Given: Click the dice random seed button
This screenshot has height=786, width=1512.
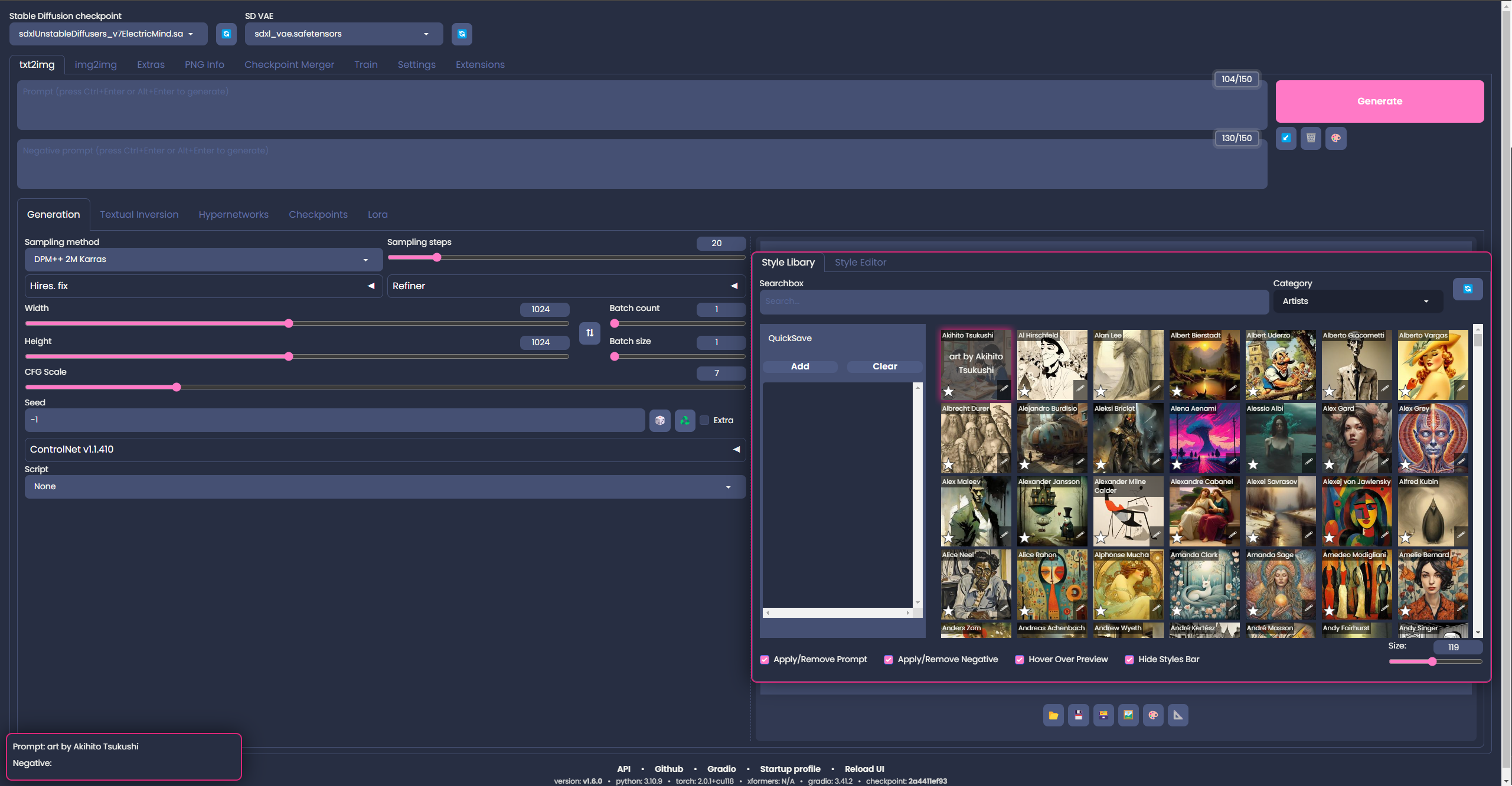Looking at the screenshot, I should coord(660,420).
